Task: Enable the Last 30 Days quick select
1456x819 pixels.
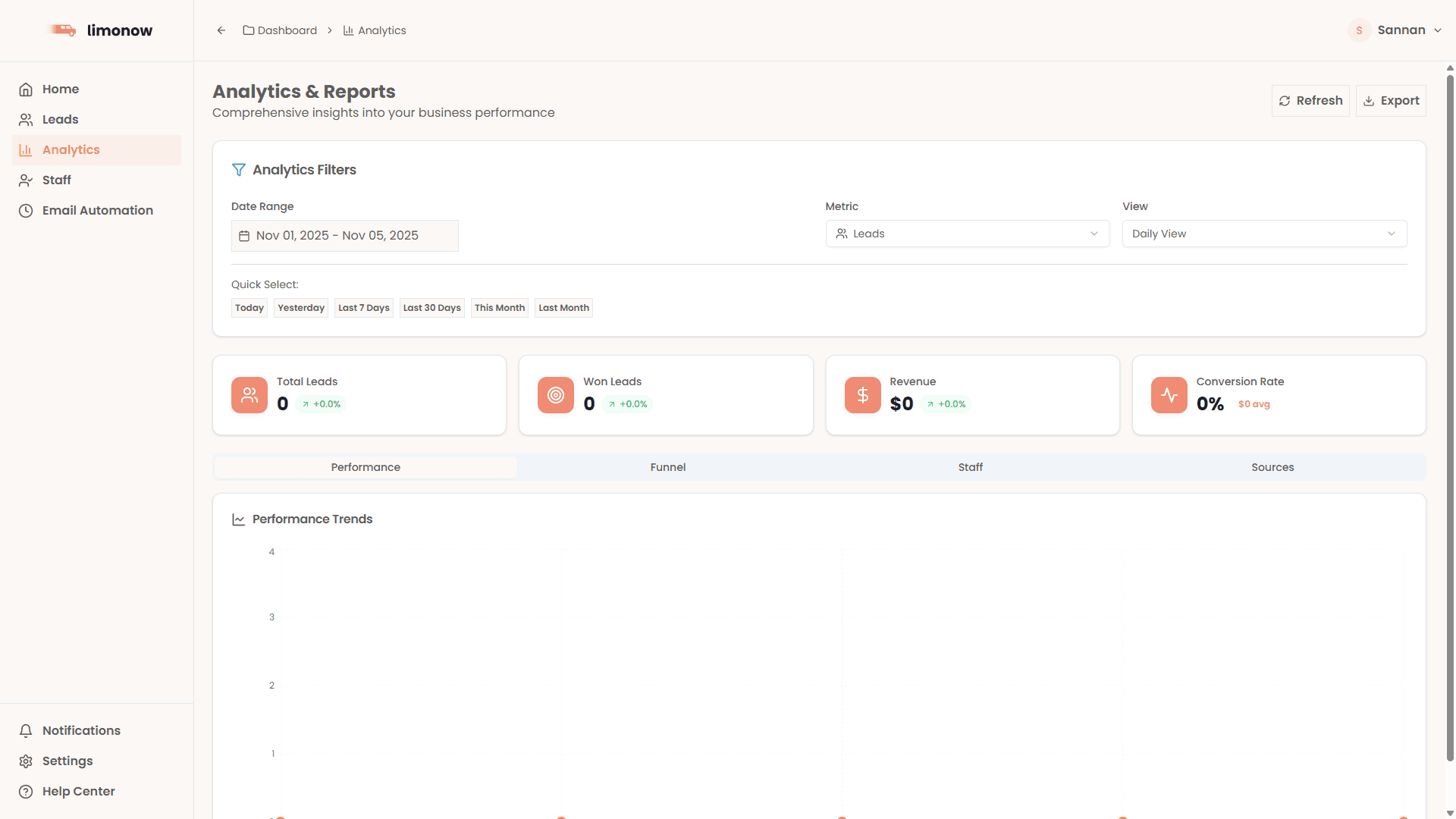Action: pos(431,307)
